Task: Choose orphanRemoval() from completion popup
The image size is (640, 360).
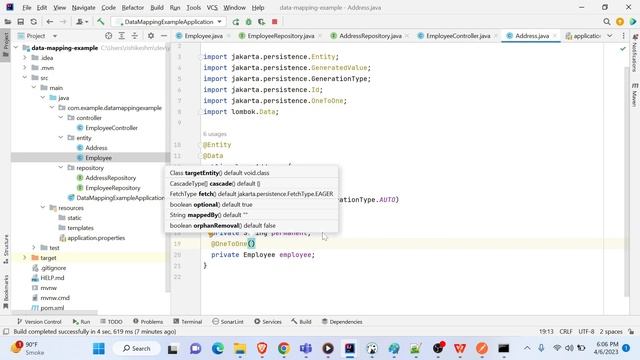Action: [x=251, y=226]
